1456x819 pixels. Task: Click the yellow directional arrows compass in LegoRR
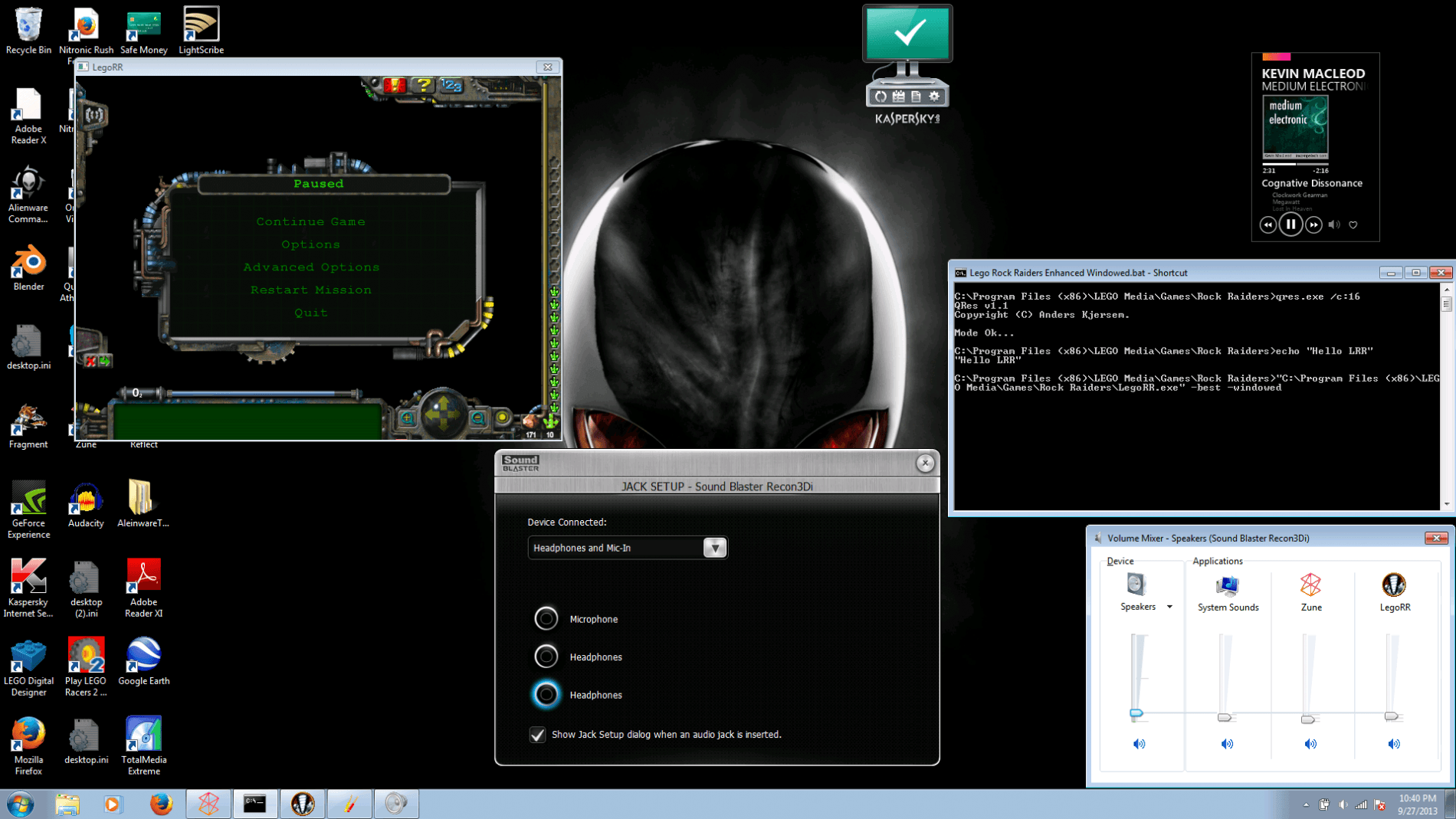[x=442, y=414]
